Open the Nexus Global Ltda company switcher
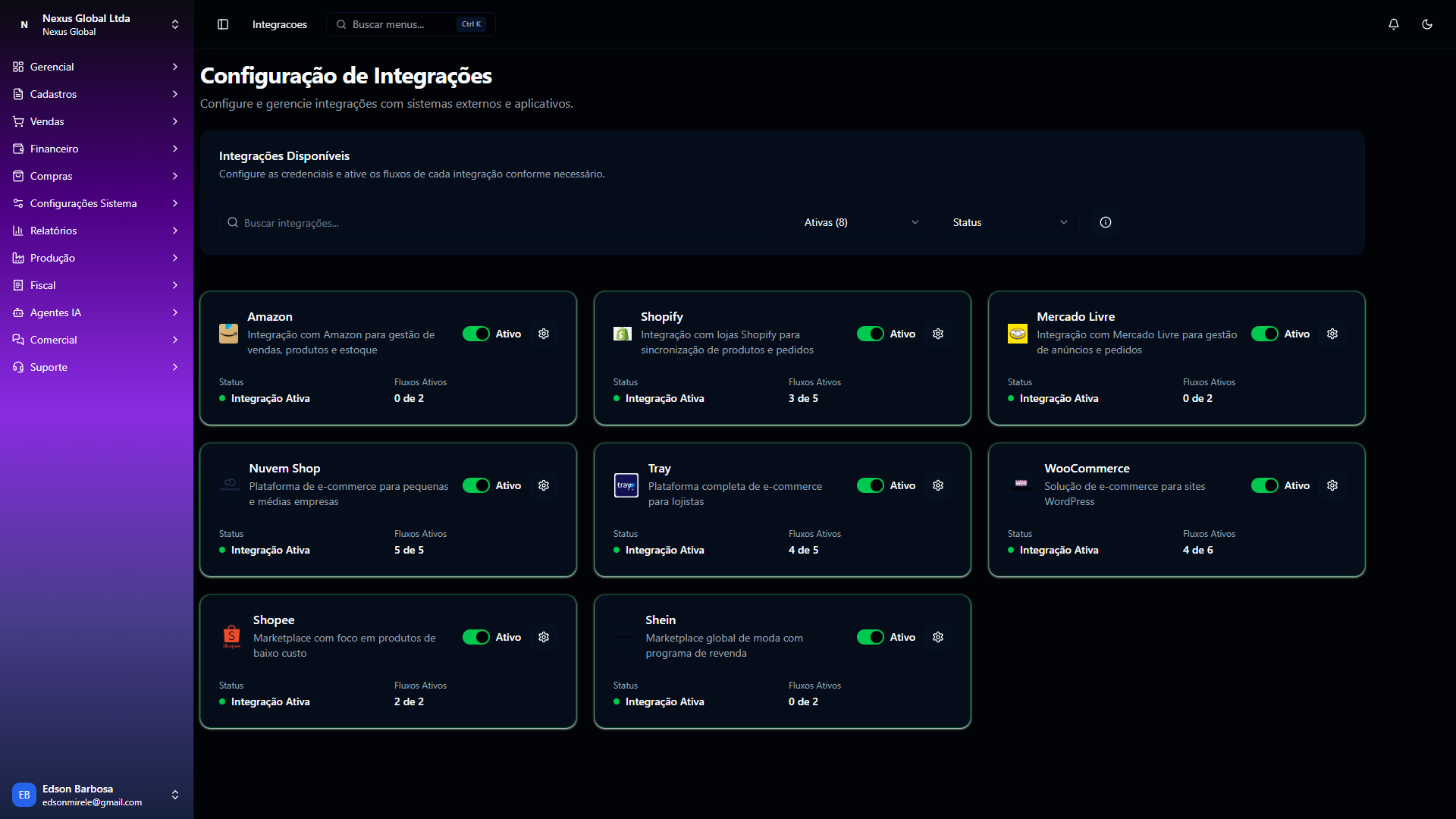The width and height of the screenshot is (1456, 819). coord(97,24)
